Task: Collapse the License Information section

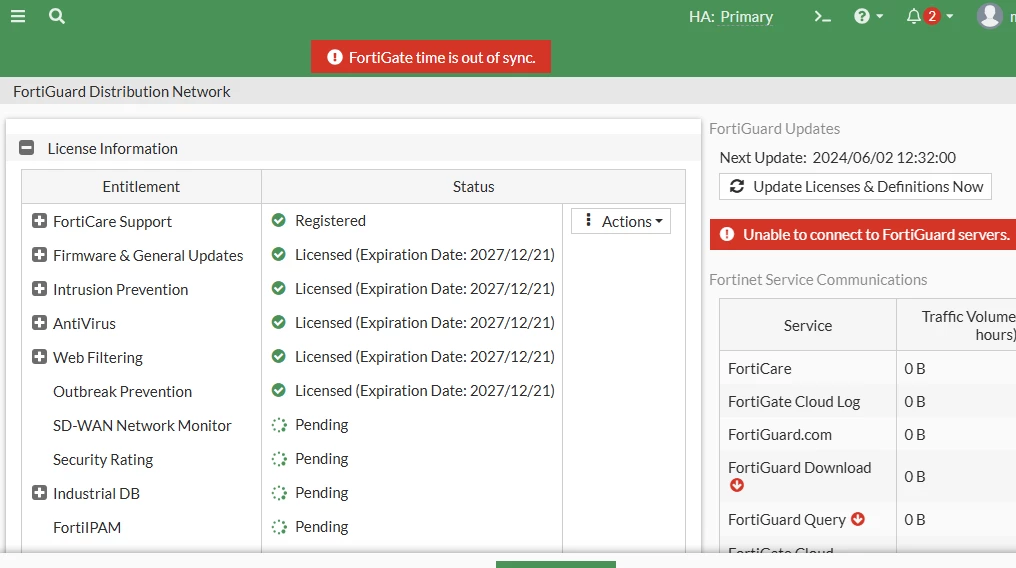Action: pos(27,148)
